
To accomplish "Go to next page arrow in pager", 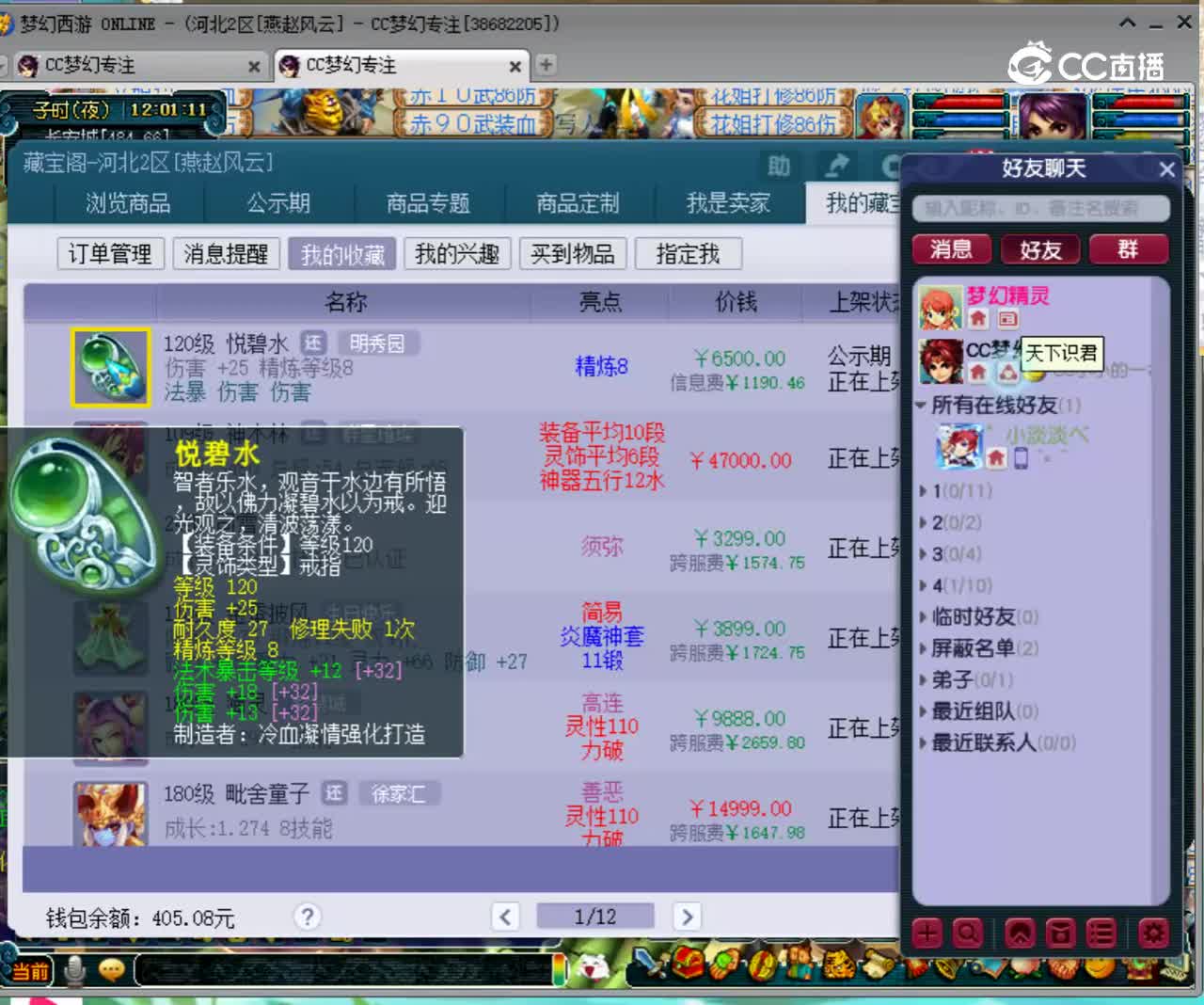I will (688, 916).
